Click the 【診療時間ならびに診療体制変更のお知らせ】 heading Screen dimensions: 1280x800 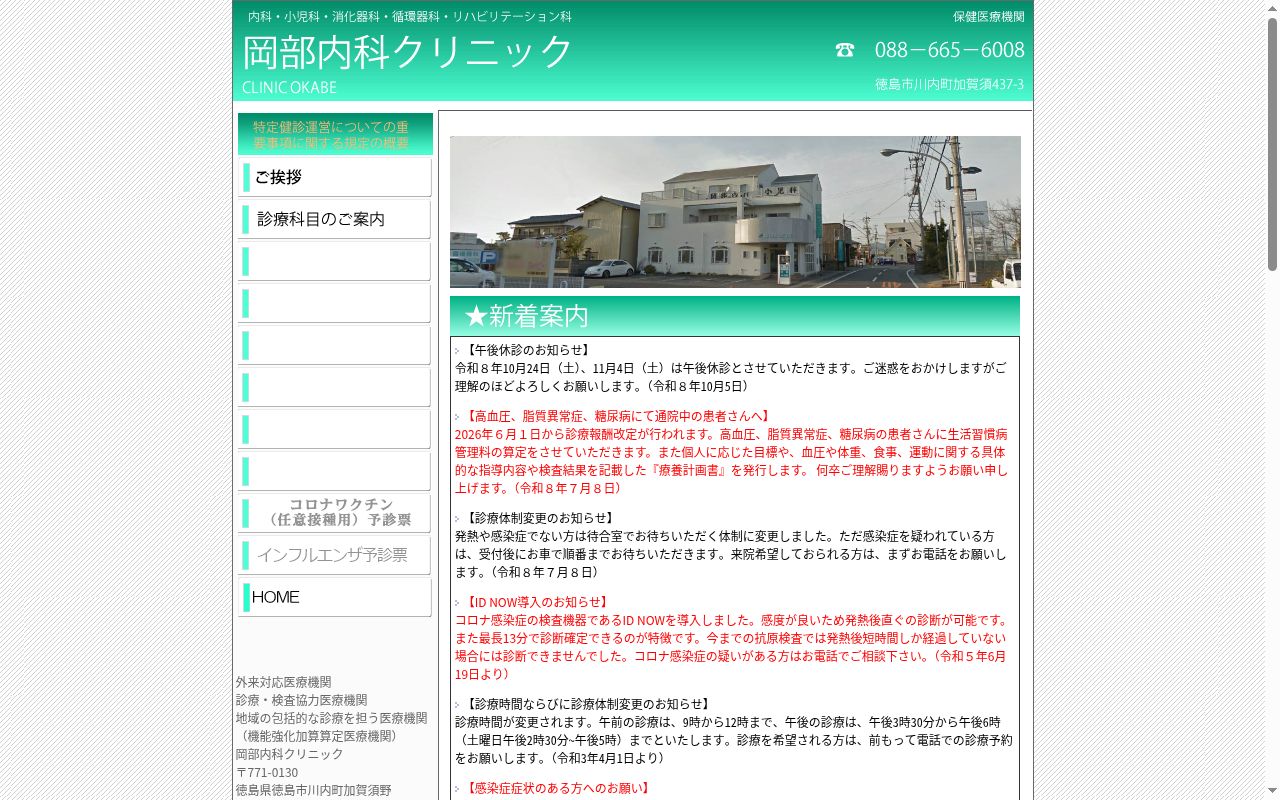pyautogui.click(x=587, y=704)
